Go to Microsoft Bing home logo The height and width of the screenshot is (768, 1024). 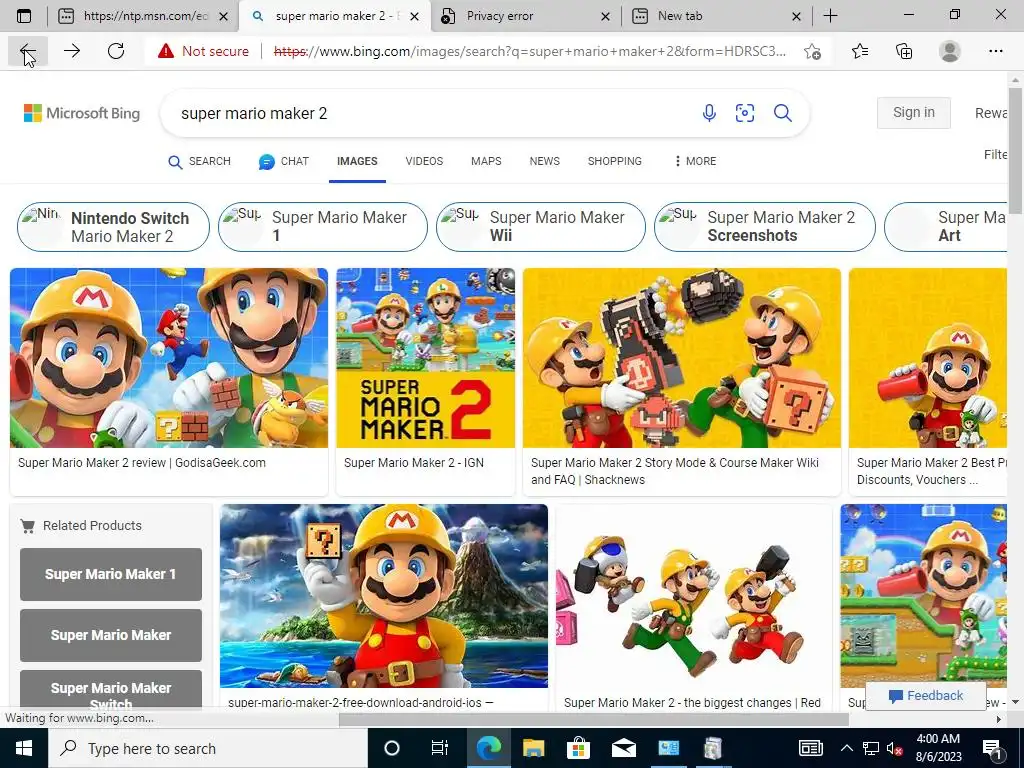tap(82, 113)
